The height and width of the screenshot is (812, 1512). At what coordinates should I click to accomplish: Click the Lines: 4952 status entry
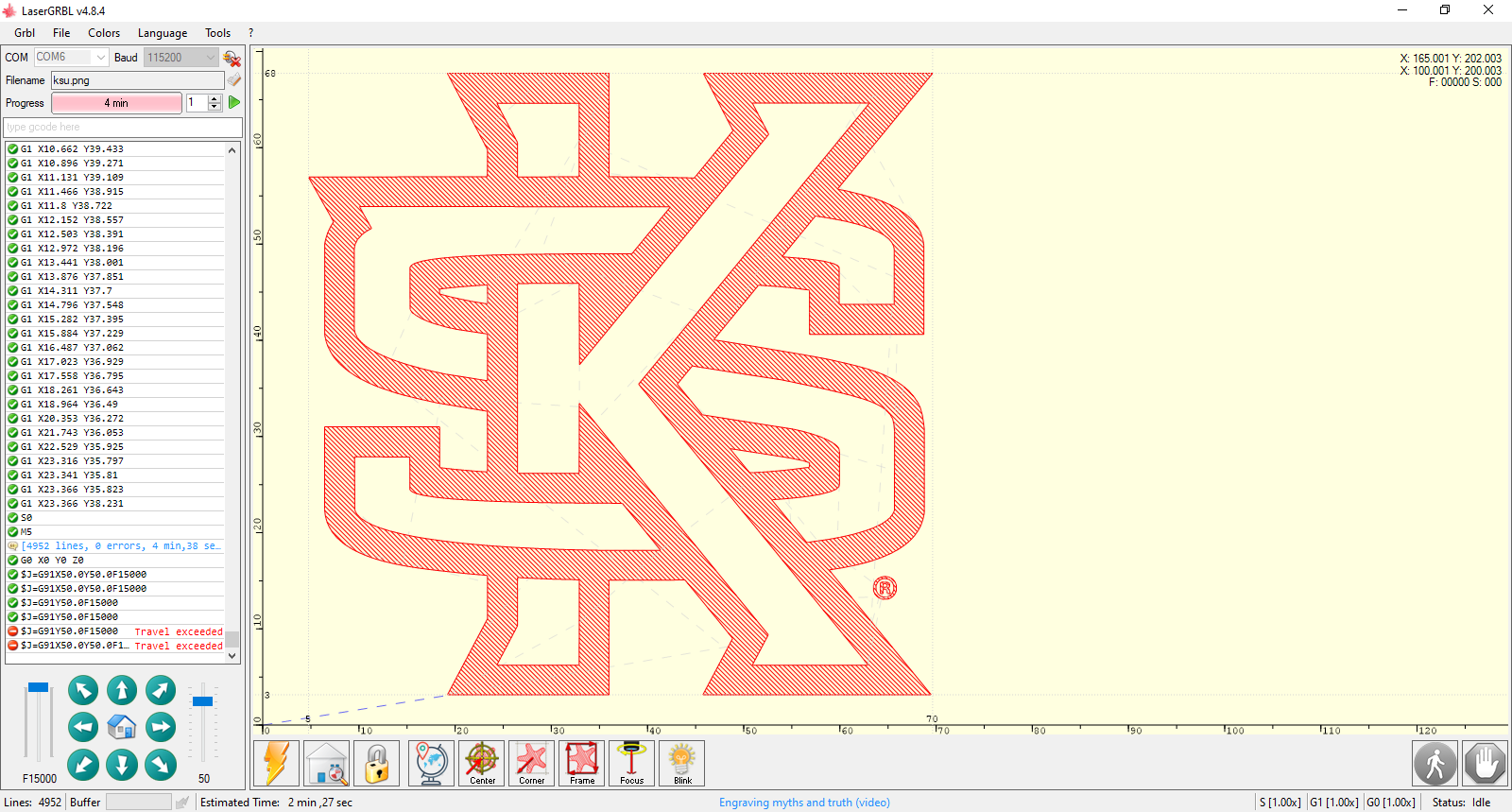tap(33, 803)
